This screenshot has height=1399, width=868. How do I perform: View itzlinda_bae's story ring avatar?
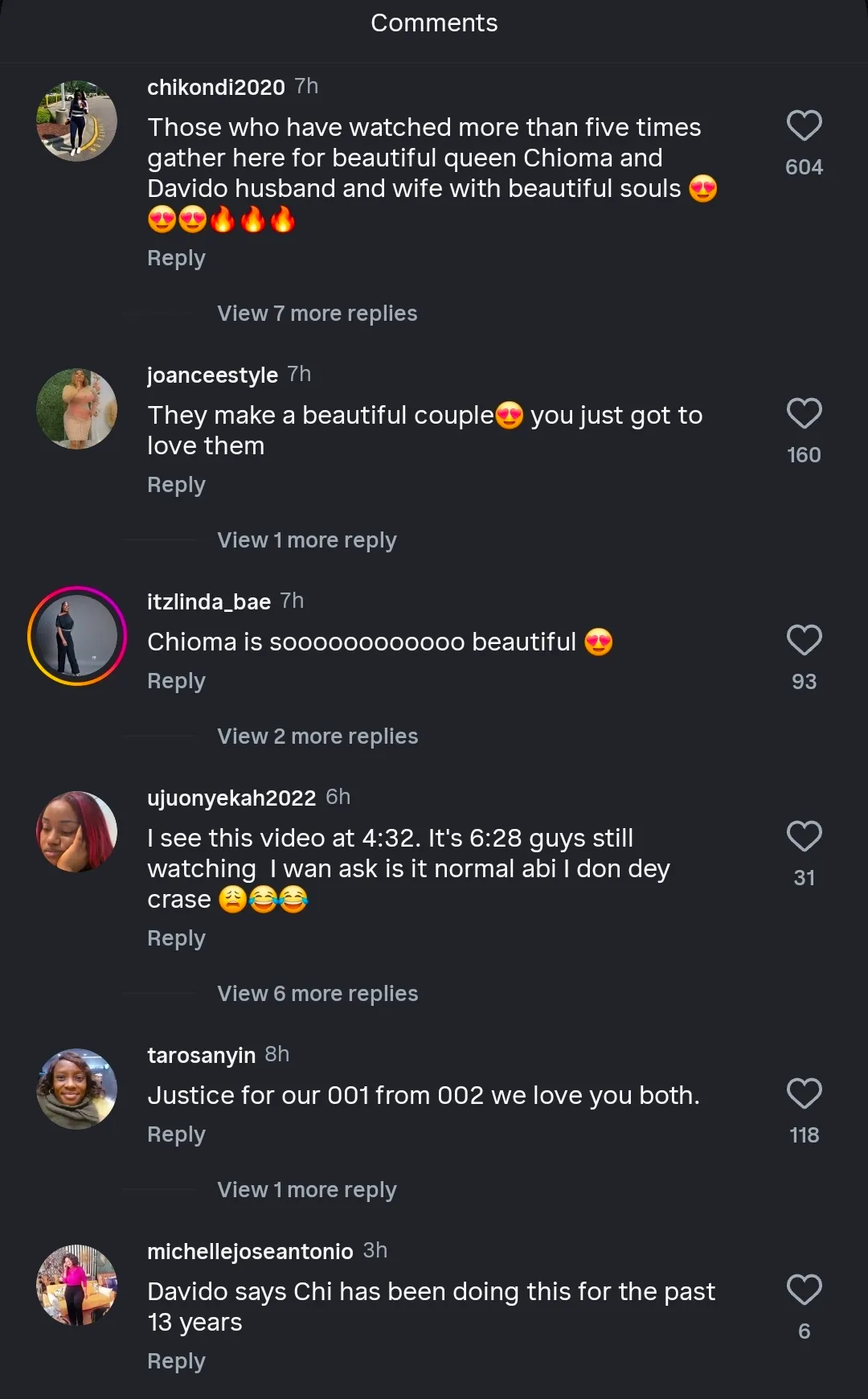(77, 636)
